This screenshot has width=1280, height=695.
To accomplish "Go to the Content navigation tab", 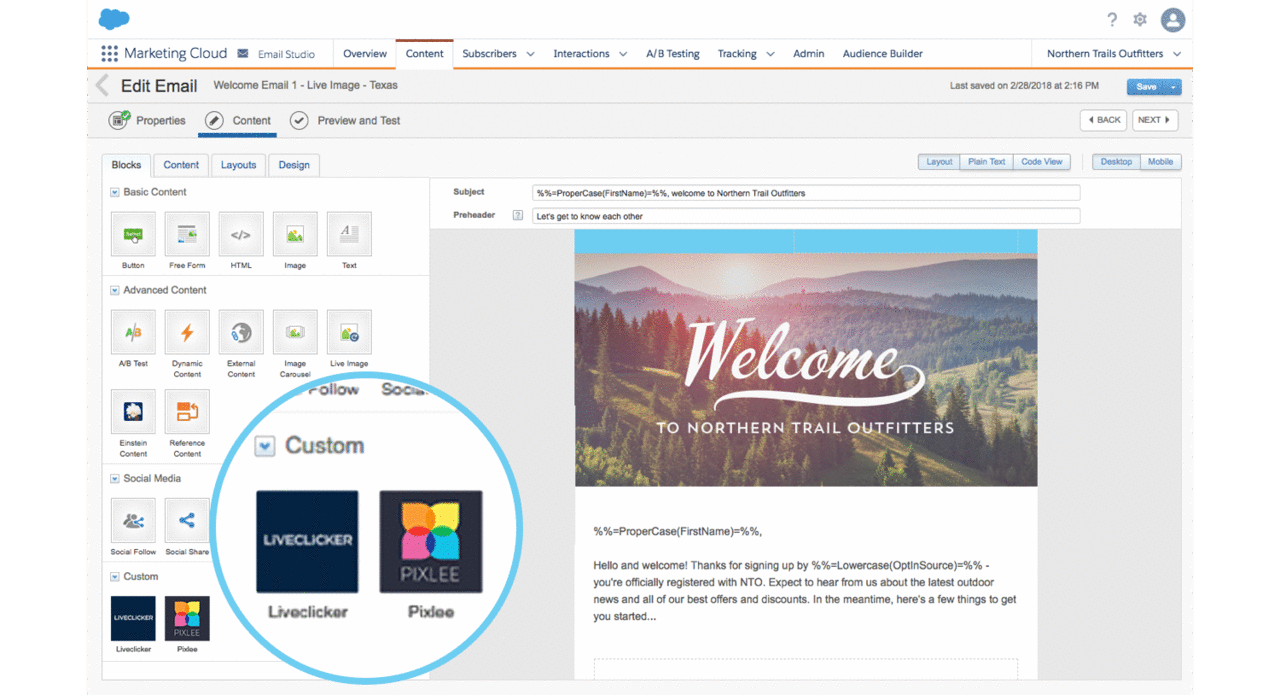I will [x=424, y=54].
